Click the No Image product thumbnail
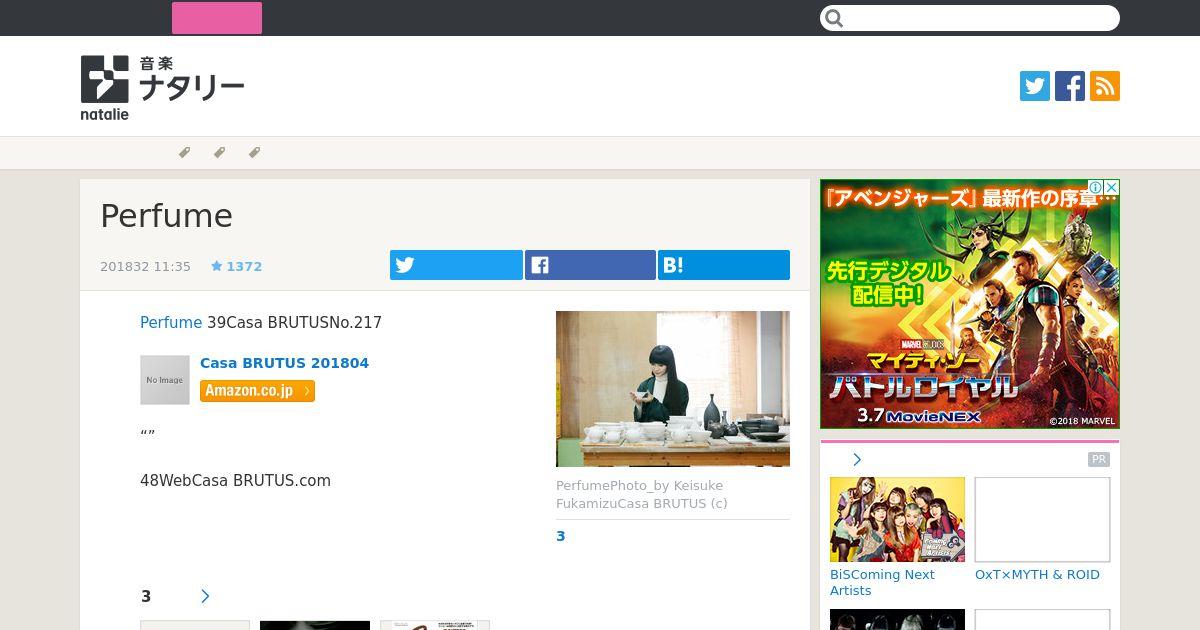Image resolution: width=1200 pixels, height=630 pixels. [165, 380]
